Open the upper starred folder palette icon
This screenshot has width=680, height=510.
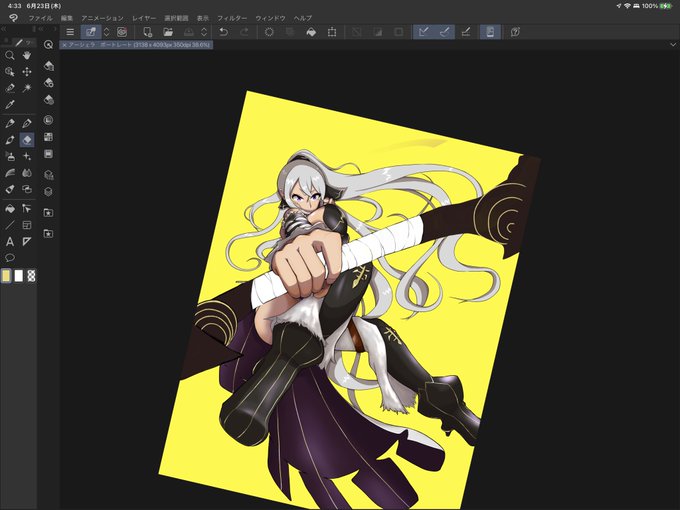49,212
